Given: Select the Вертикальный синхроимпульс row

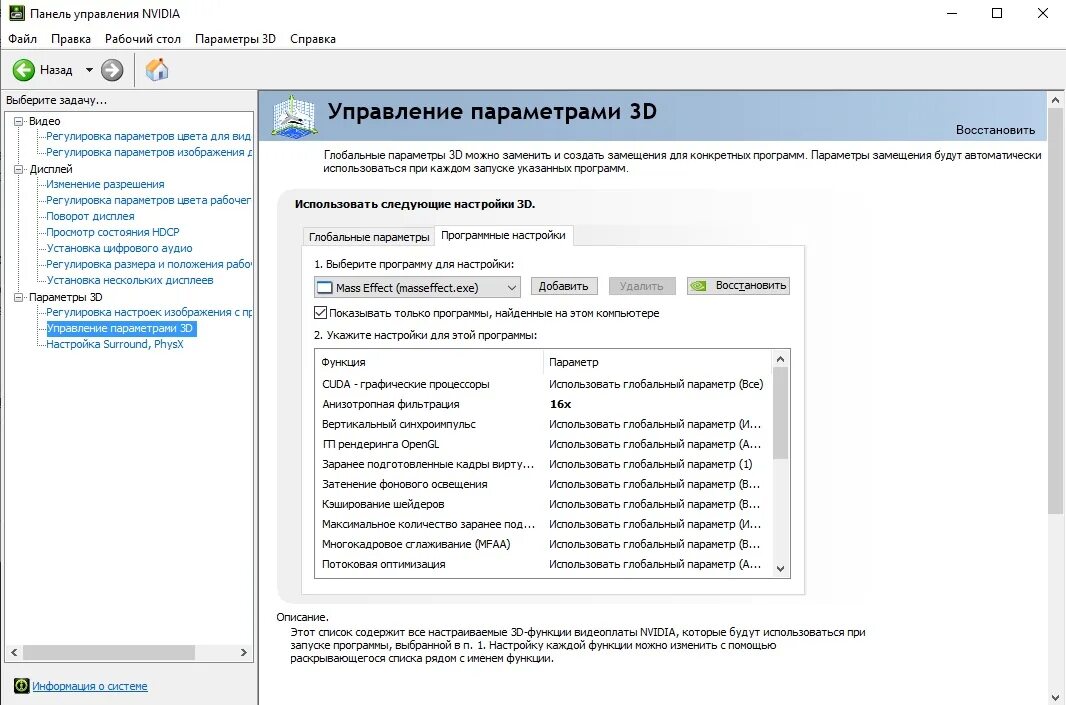Looking at the screenshot, I should pos(543,424).
